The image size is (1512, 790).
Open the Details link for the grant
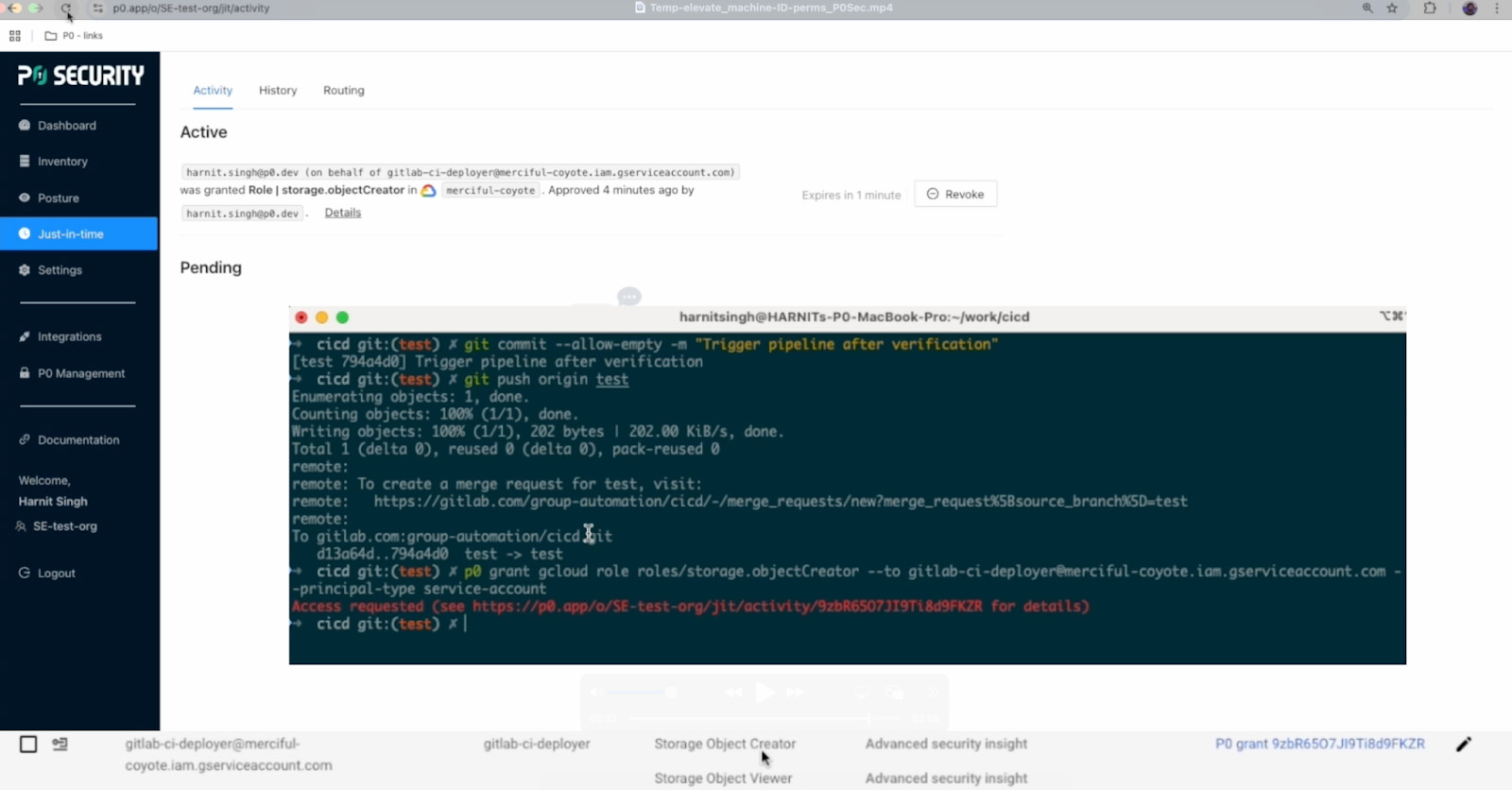(x=343, y=213)
